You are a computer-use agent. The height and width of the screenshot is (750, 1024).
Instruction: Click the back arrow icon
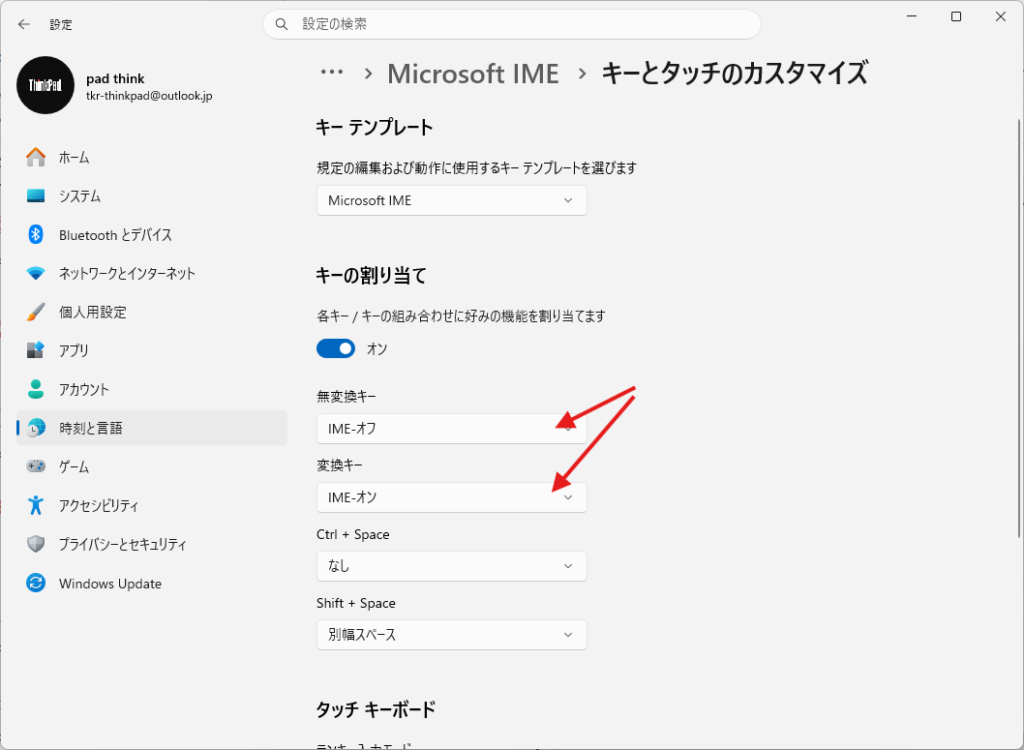point(24,24)
